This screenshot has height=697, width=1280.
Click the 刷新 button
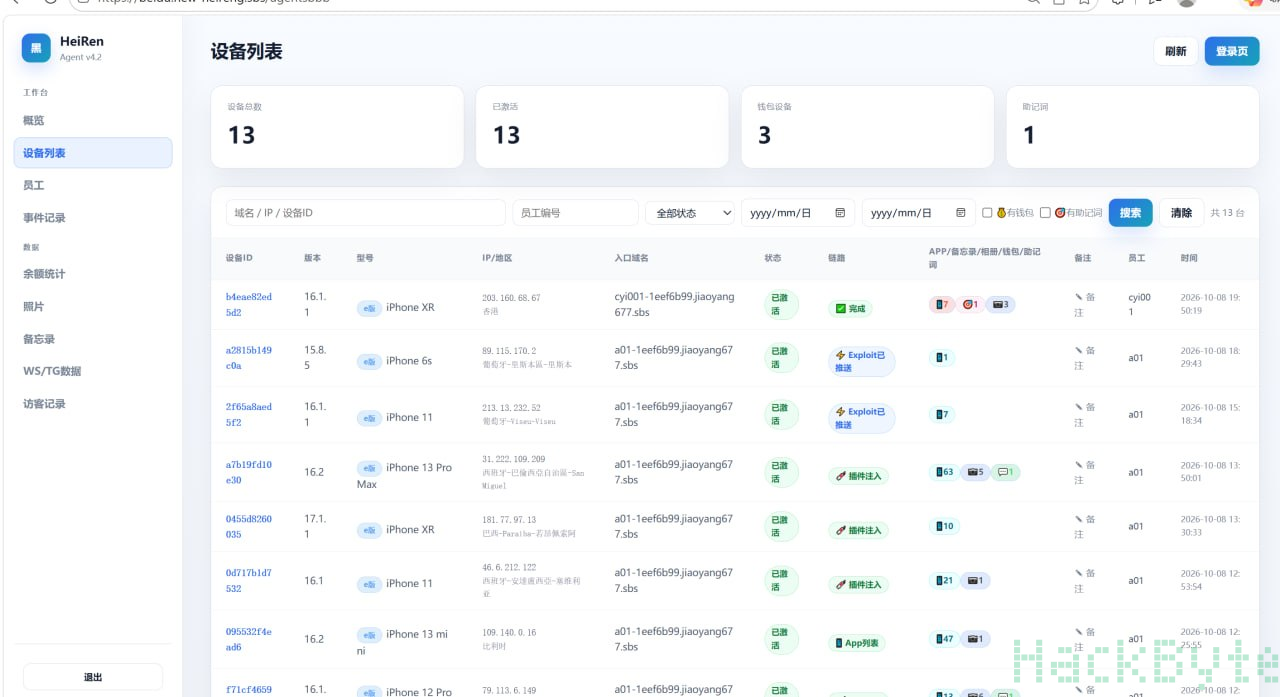coord(1176,51)
